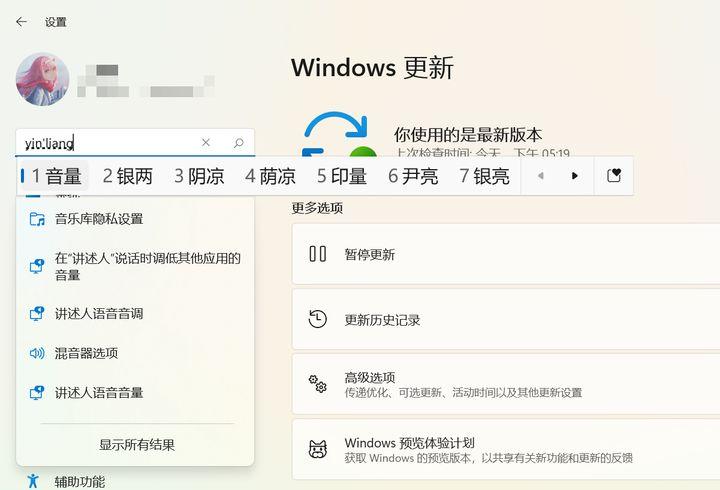Click the Windows 更新 page heading
Viewport: 720px width, 490px height.
coord(372,68)
